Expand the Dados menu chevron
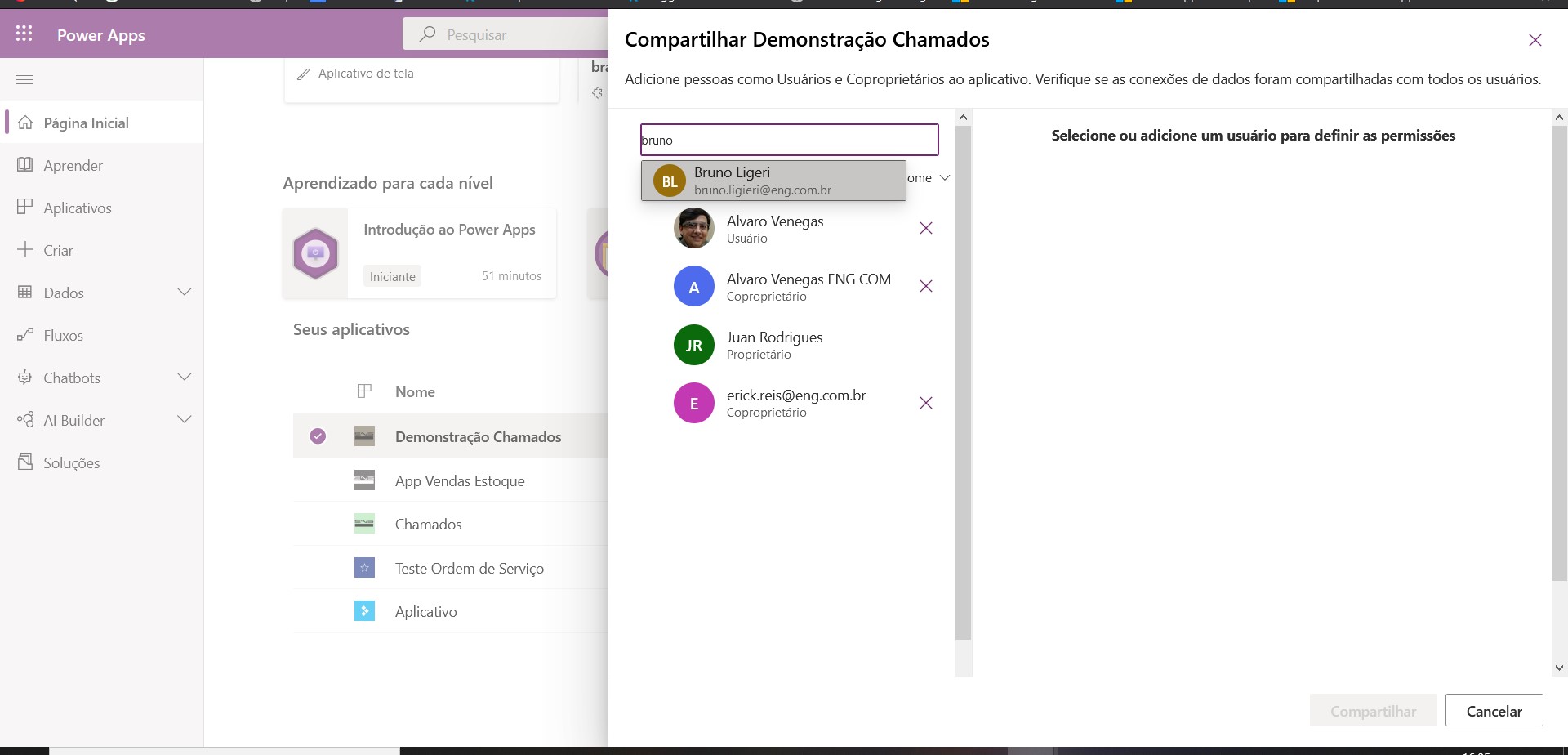Screen dimensions: 1568x755 pyautogui.click(x=185, y=292)
